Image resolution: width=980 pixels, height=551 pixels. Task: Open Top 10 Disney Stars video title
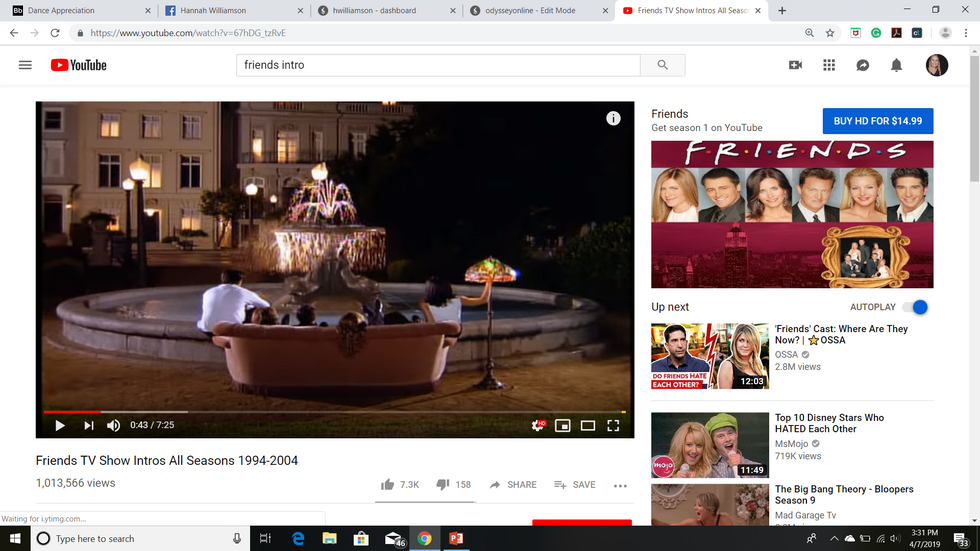pyautogui.click(x=829, y=424)
